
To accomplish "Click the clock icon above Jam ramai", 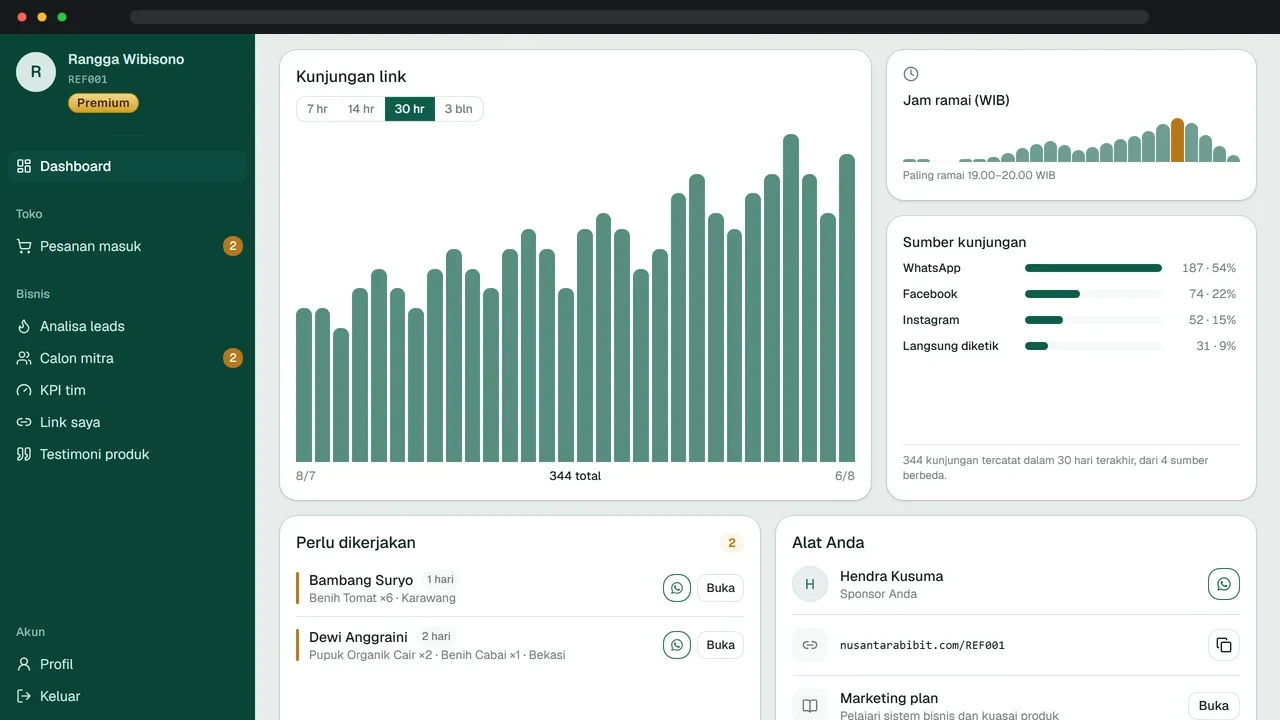I will pyautogui.click(x=911, y=74).
